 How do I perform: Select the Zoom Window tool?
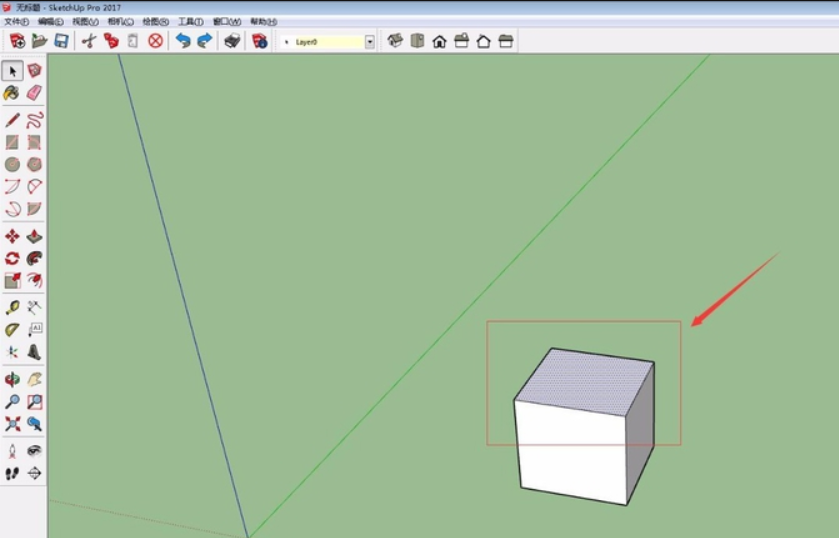click(34, 401)
